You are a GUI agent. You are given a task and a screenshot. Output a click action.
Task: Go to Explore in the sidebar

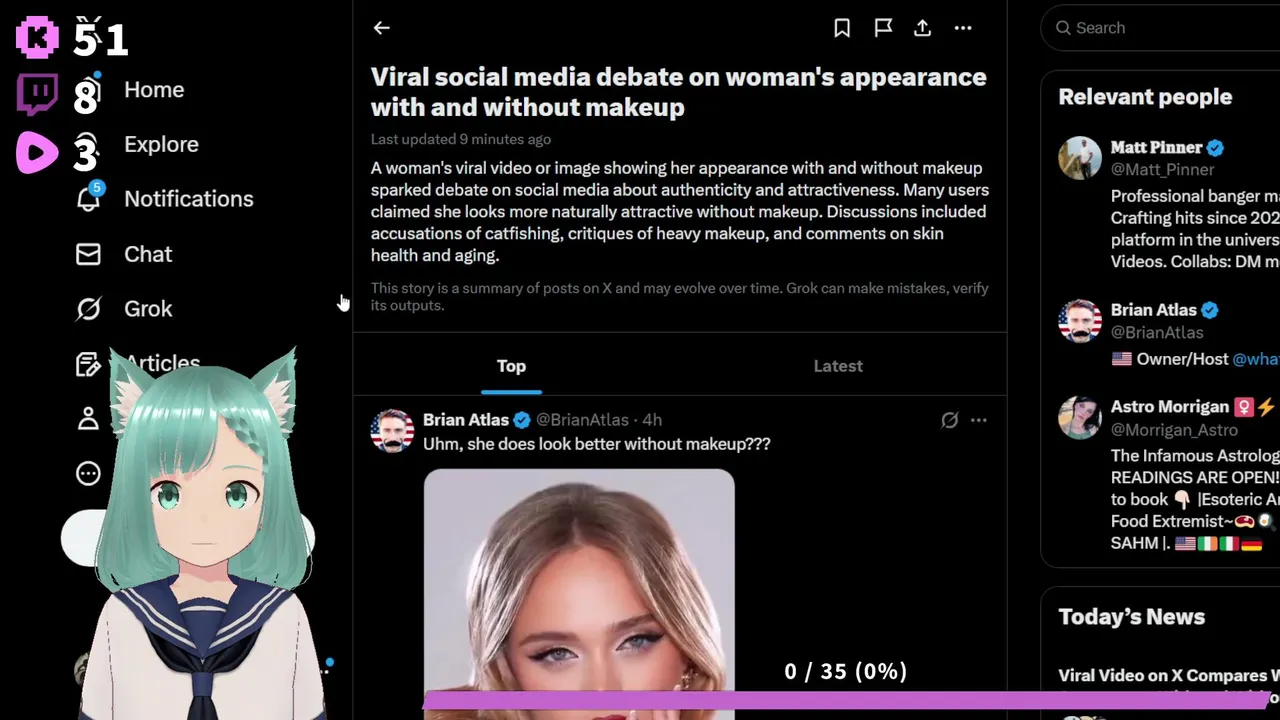pos(161,144)
